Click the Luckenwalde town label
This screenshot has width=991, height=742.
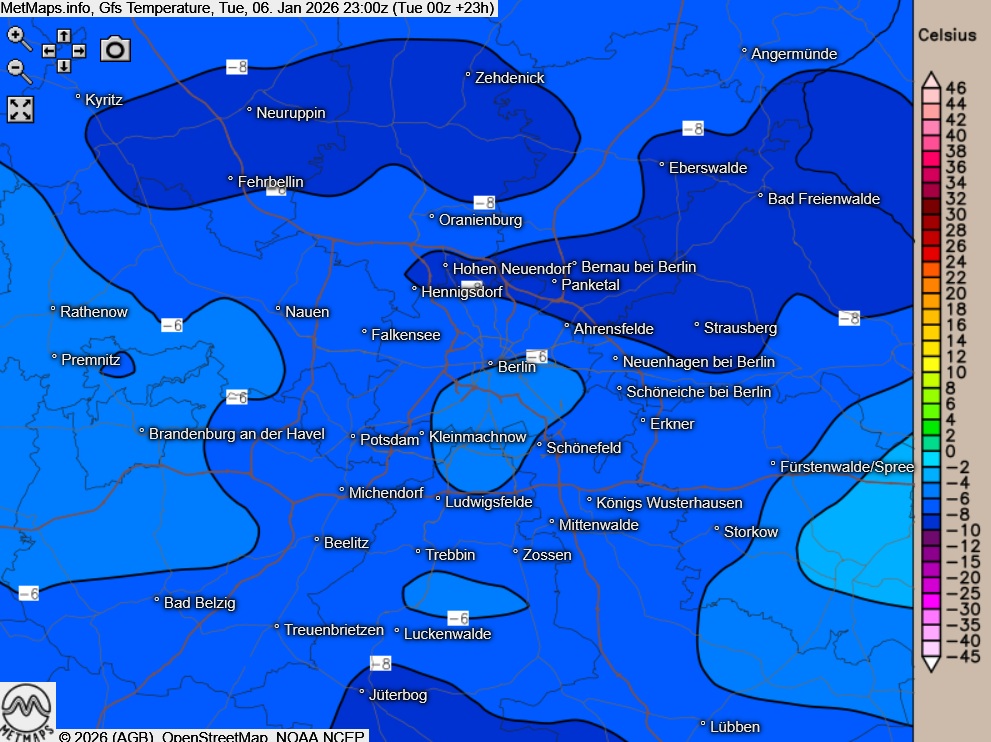pyautogui.click(x=447, y=634)
